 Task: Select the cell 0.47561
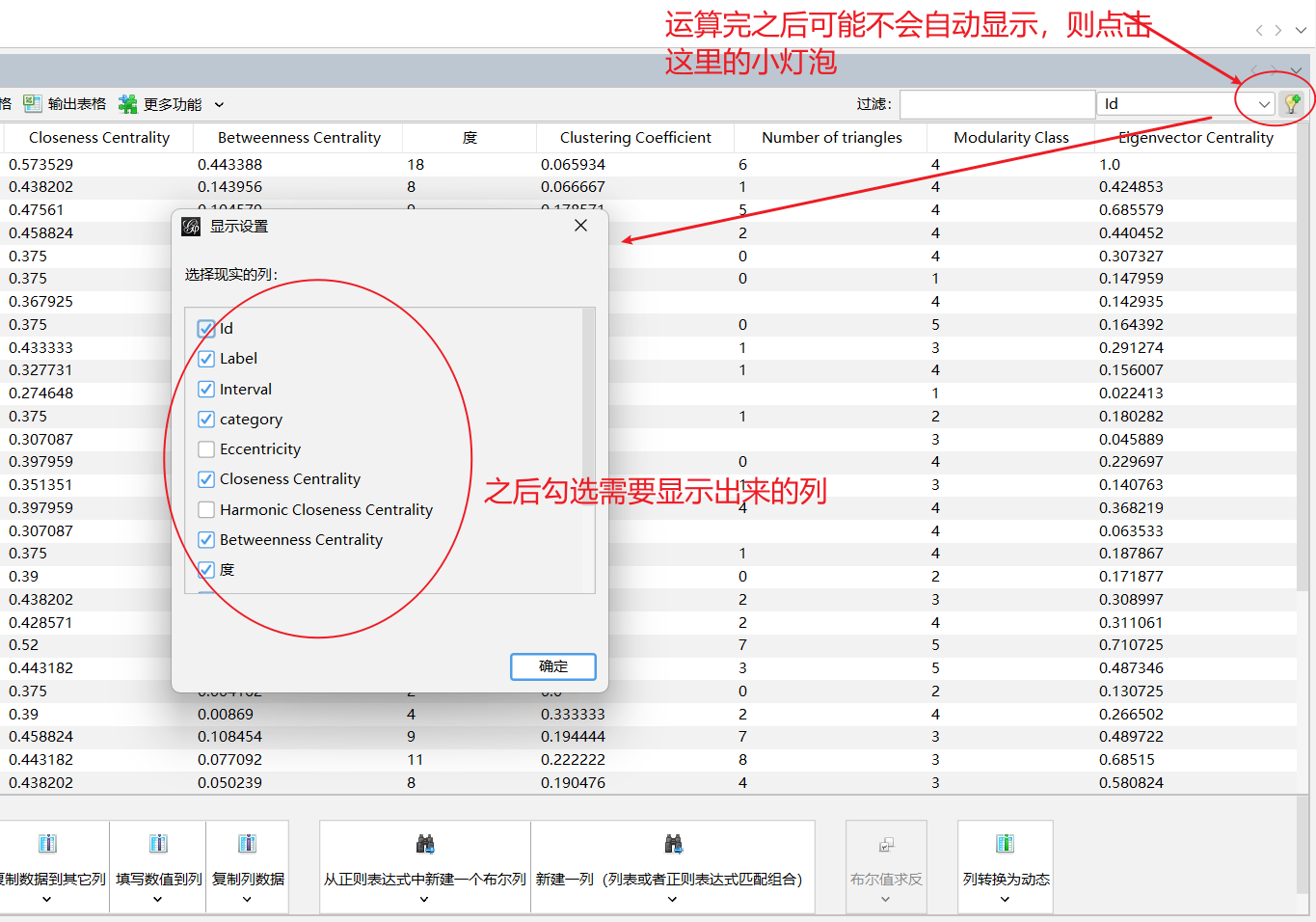37,210
